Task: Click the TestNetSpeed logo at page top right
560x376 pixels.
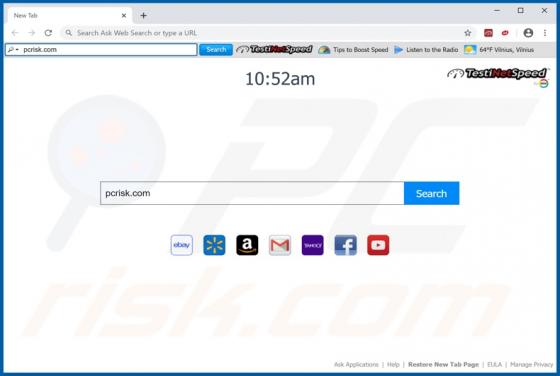Action: [498, 74]
